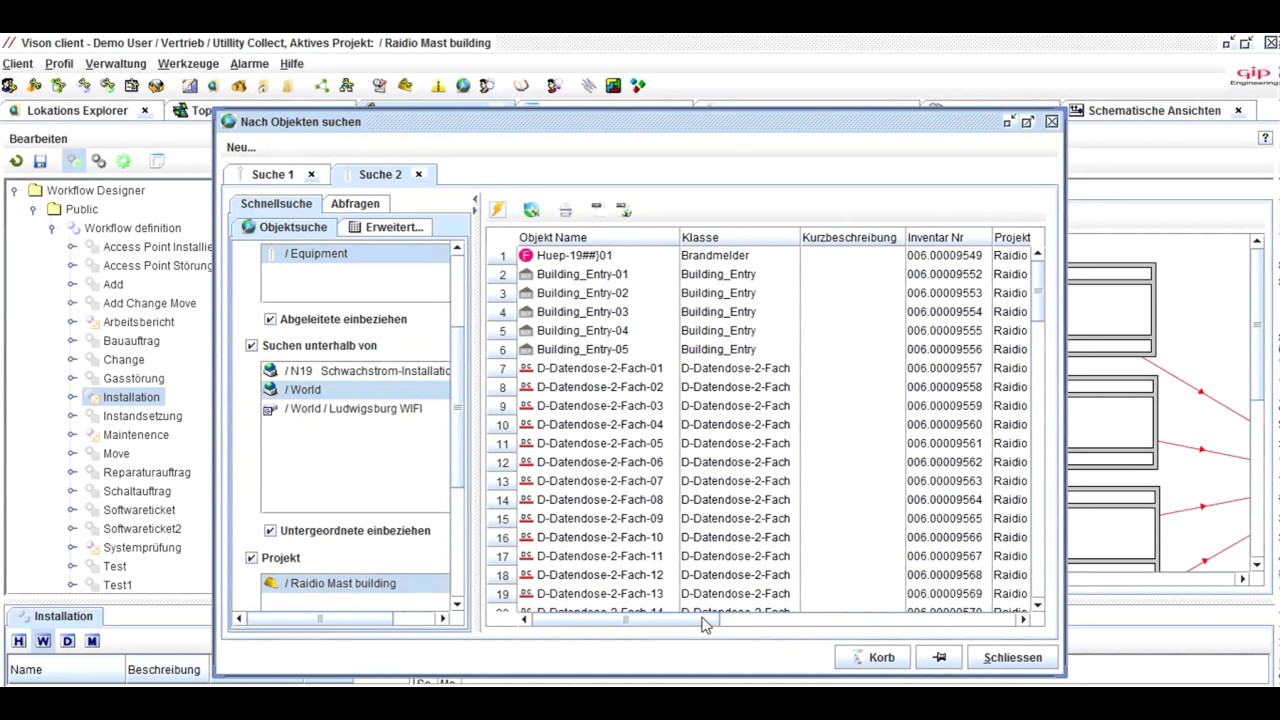Click the W icon in Installation panel

coord(43,641)
